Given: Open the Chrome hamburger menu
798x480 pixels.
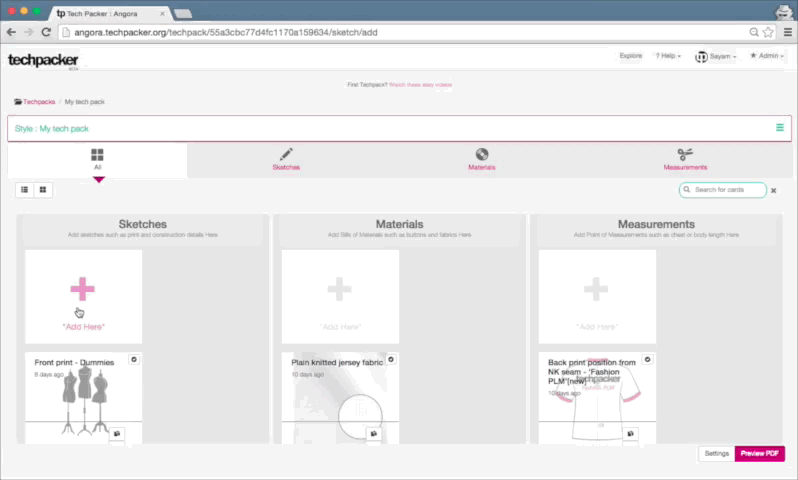Looking at the screenshot, I should click(x=788, y=32).
